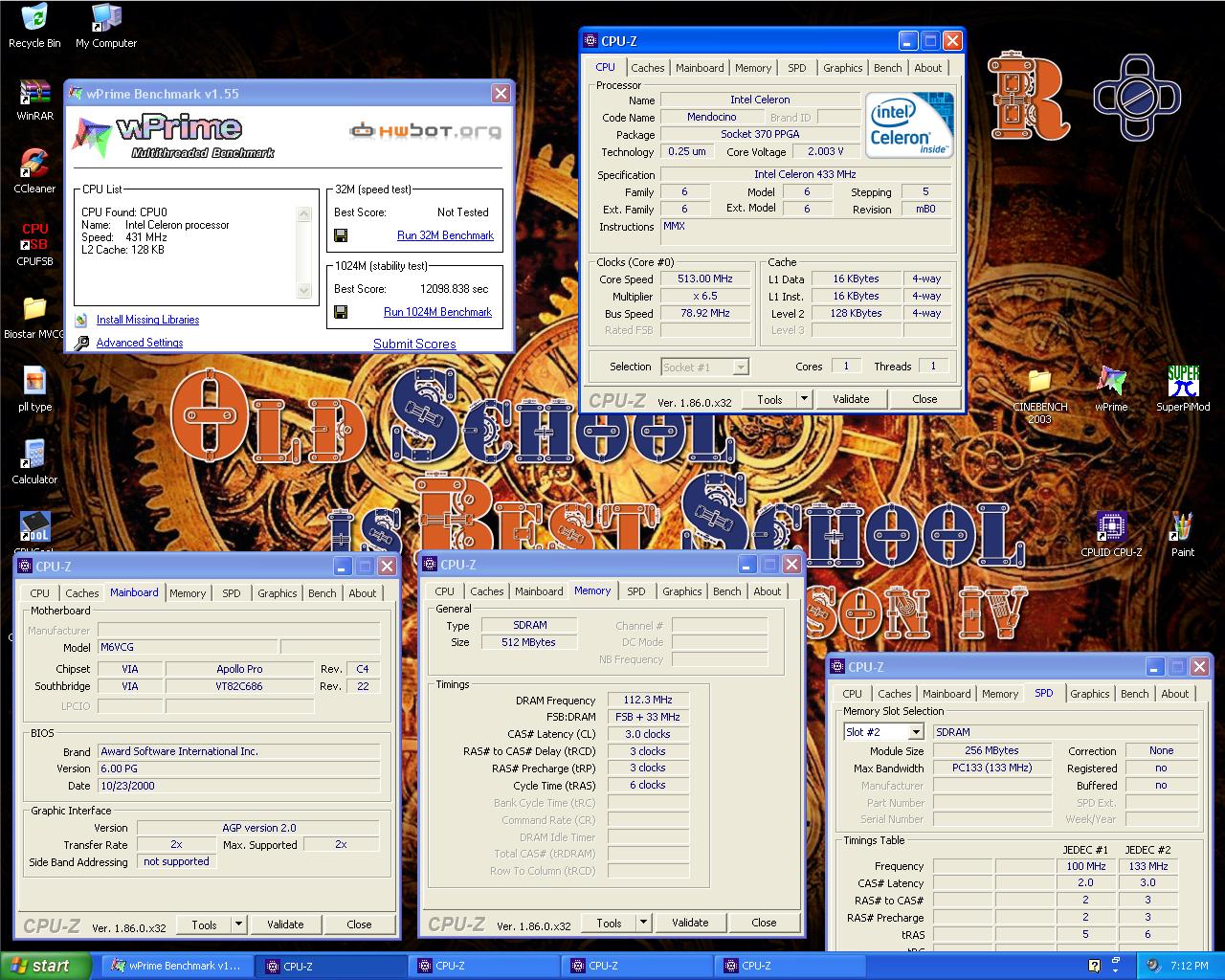Click the VT82C686 southbridge value

point(239,686)
